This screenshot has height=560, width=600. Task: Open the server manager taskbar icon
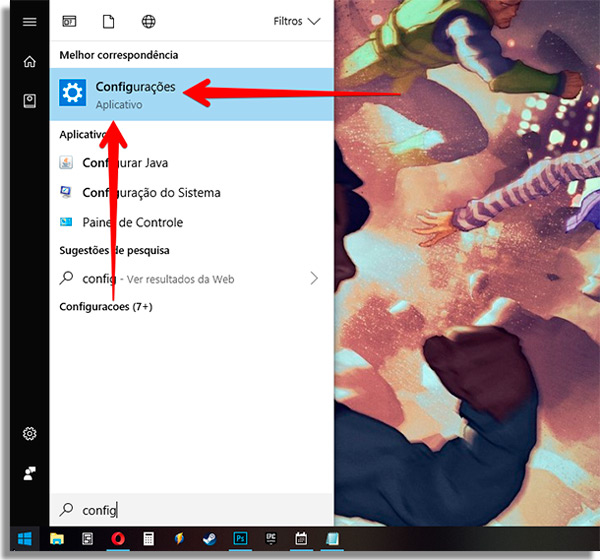pyautogui.click(x=88, y=539)
